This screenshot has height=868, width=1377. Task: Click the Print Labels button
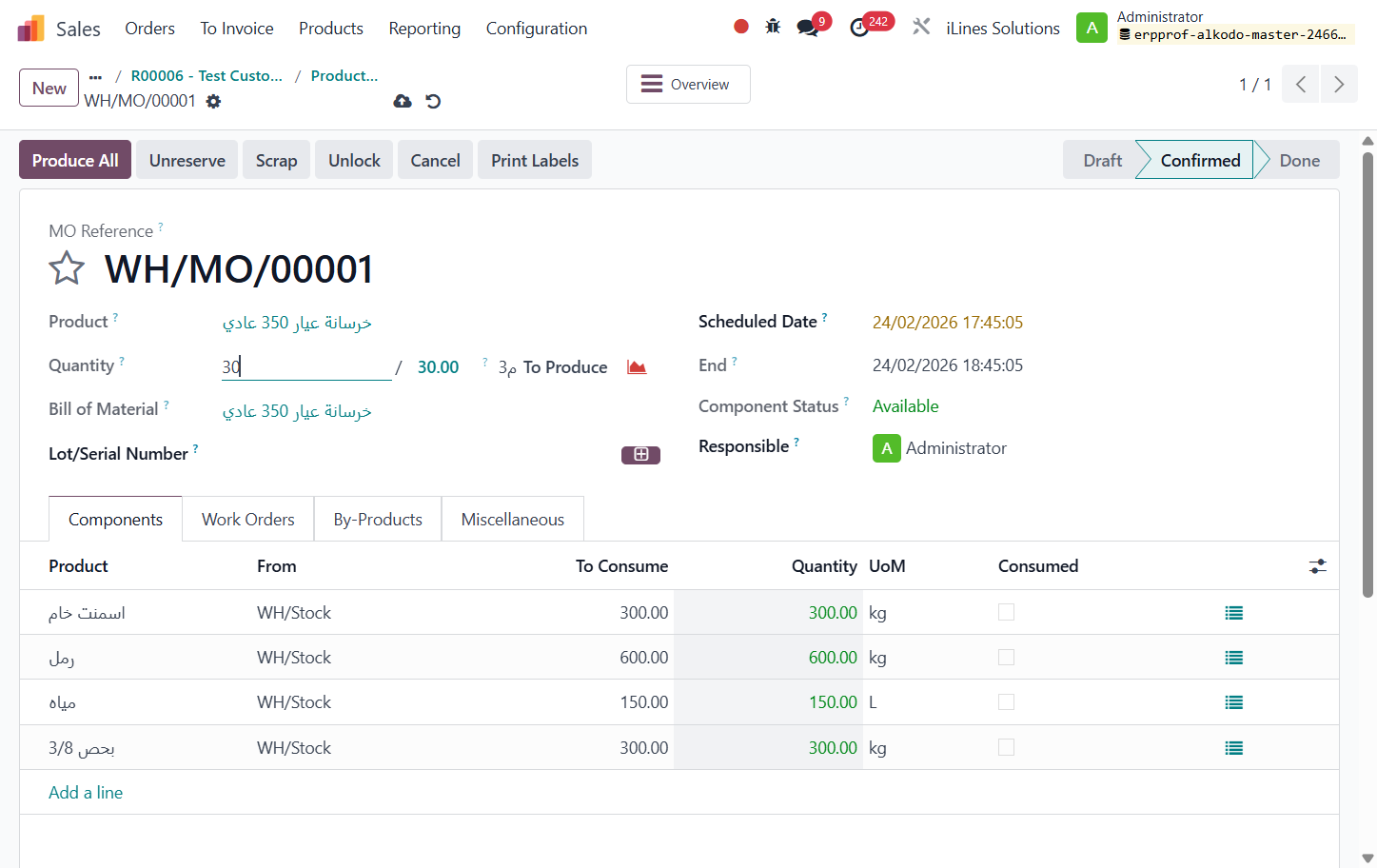click(535, 160)
